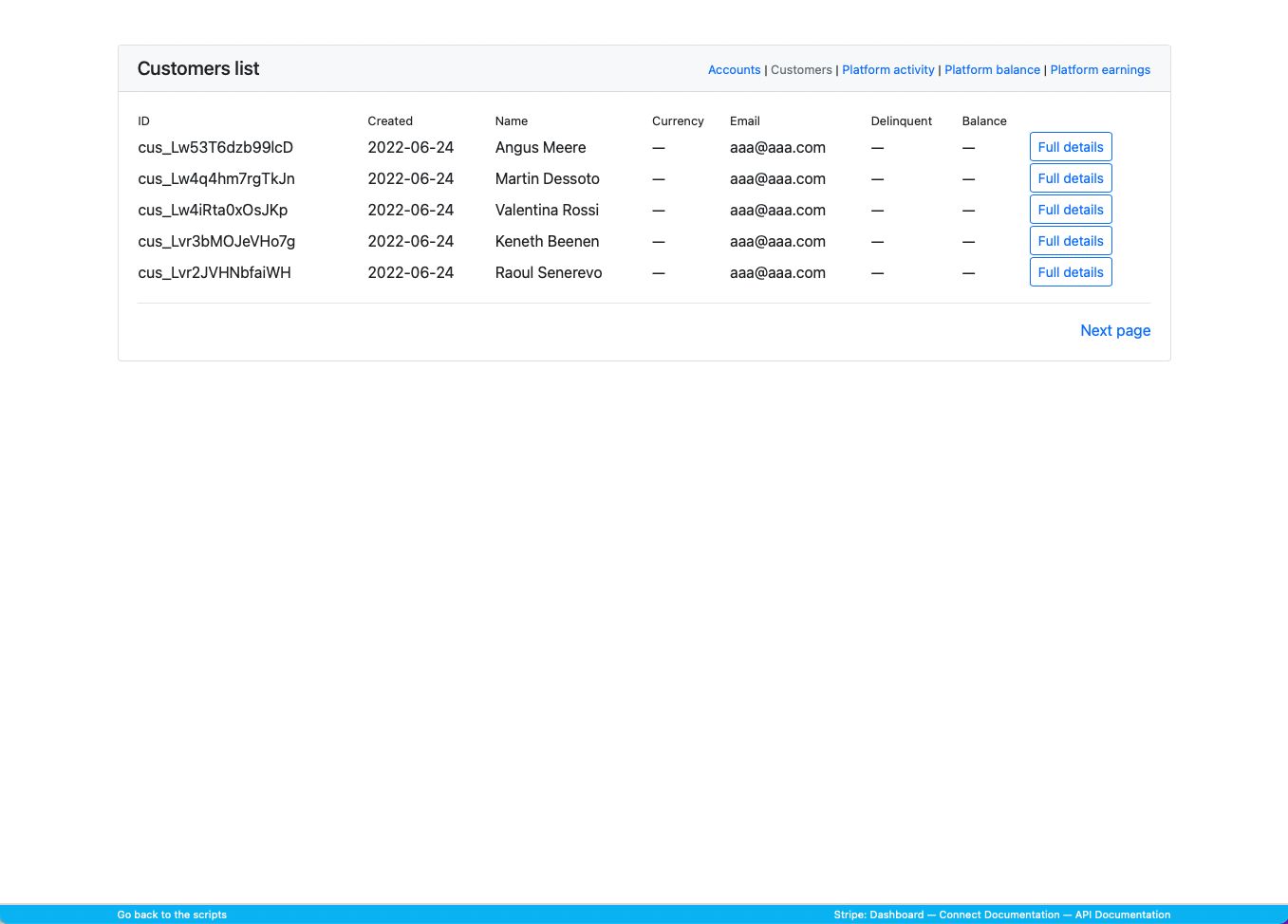
Task: Click Go back to the scripts
Action: 172,915
